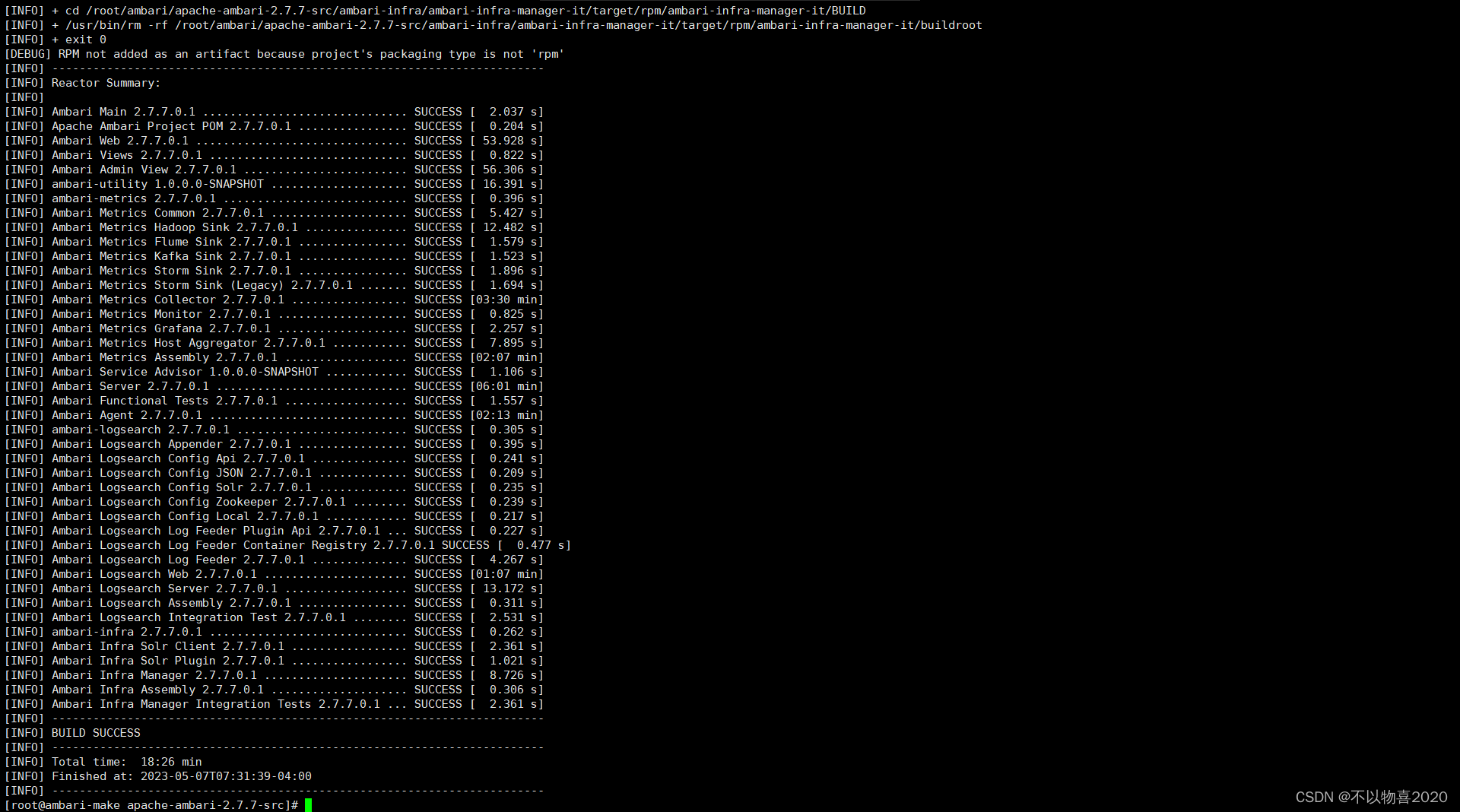1460x812 pixels.
Task: Click 'Ambari Metrics Grafana' row
Action: (275, 328)
